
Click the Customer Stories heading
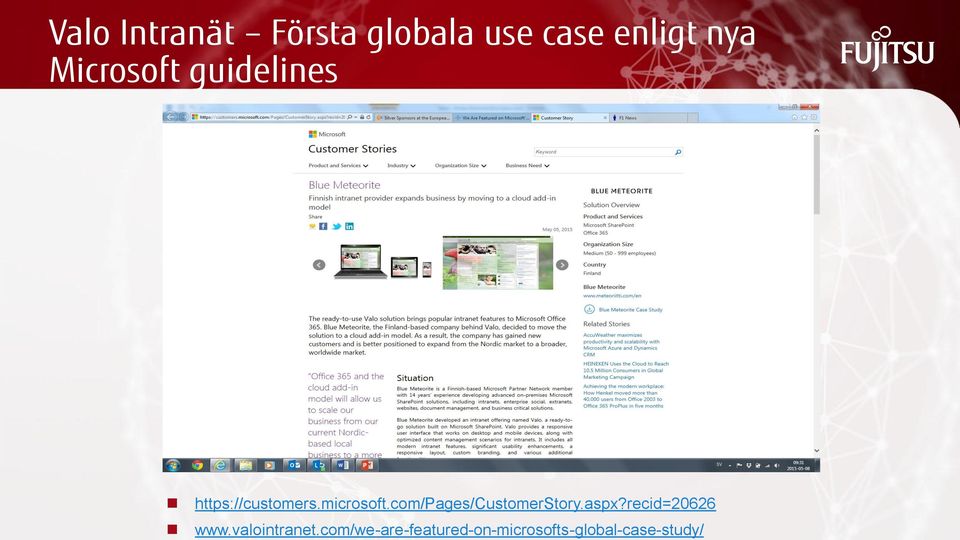pyautogui.click(x=352, y=149)
